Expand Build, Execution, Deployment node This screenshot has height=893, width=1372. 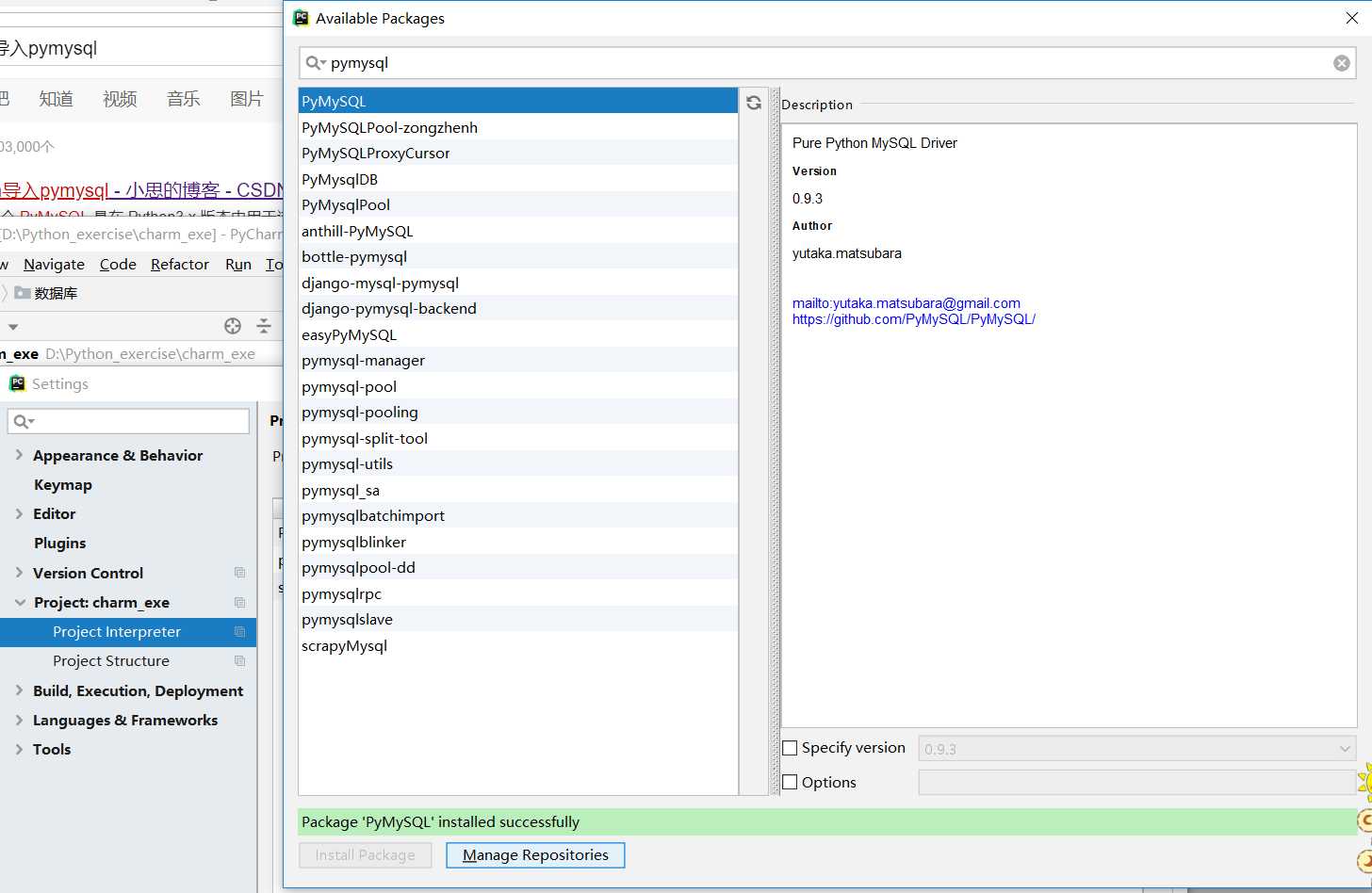pyautogui.click(x=20, y=690)
